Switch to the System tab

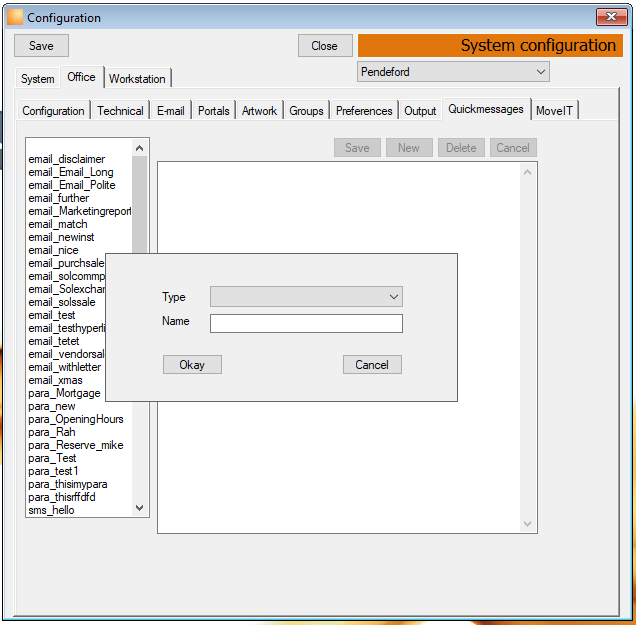coord(38,79)
